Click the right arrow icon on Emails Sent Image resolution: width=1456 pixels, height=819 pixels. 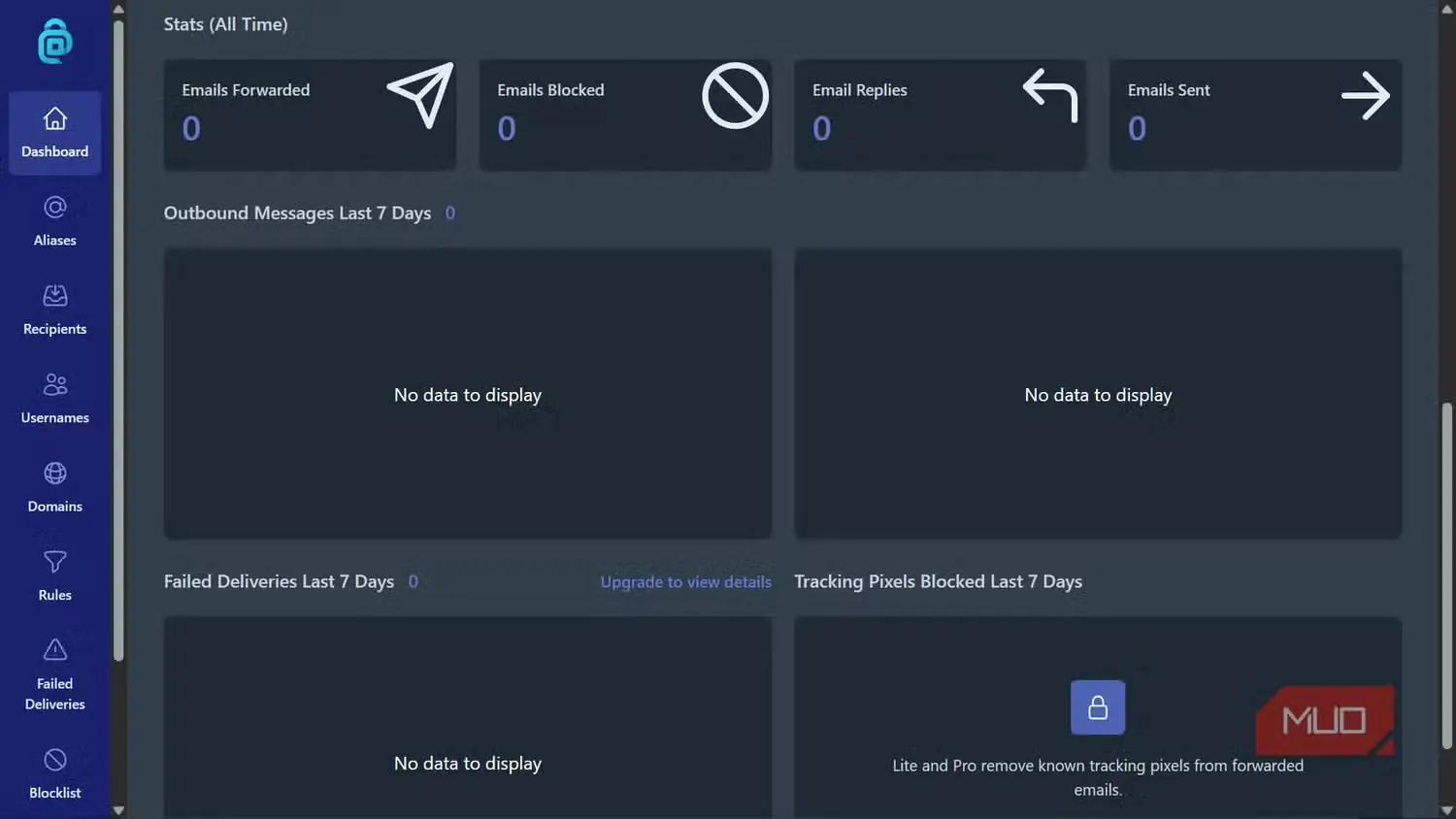pos(1366,96)
